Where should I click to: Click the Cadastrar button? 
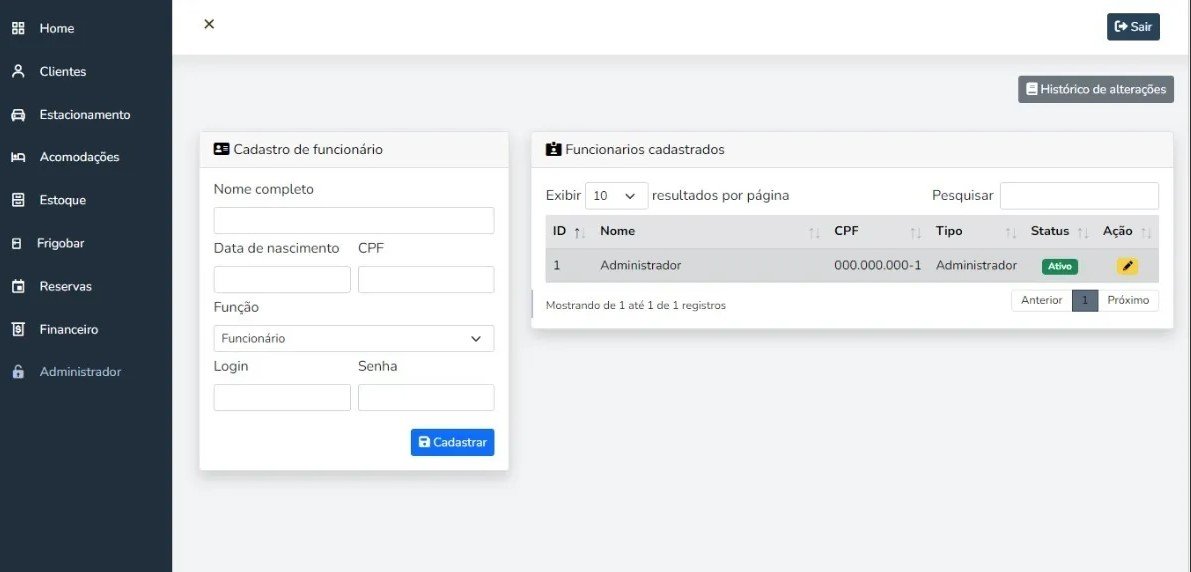(452, 442)
